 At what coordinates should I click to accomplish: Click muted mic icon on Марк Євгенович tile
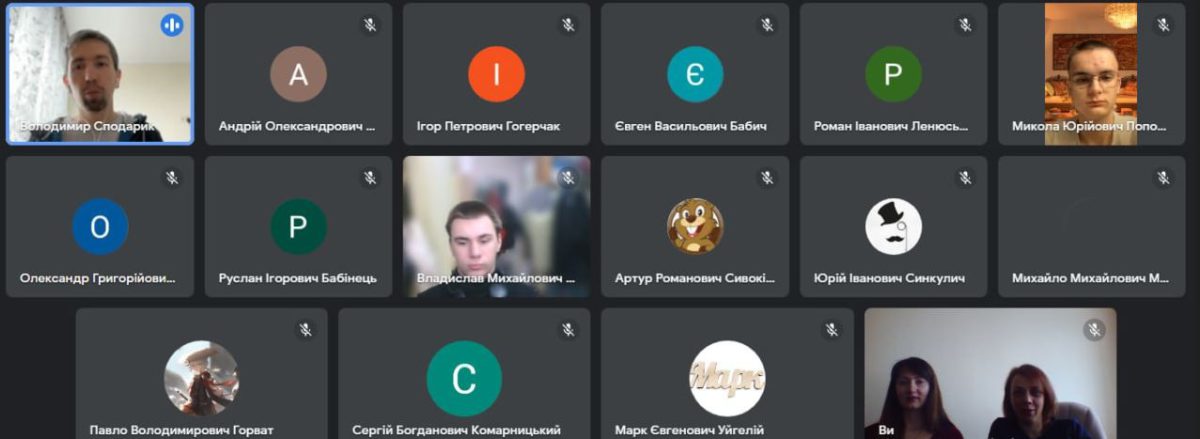(x=832, y=330)
